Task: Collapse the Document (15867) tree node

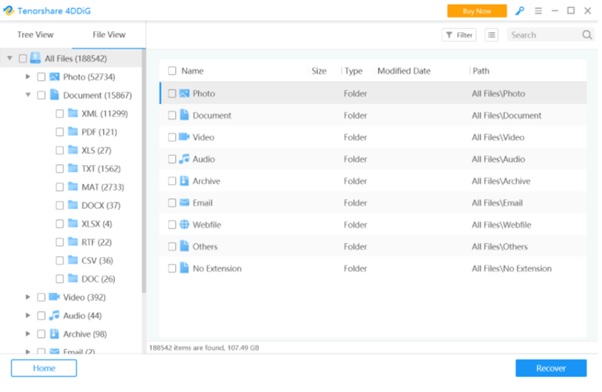Action: pyautogui.click(x=28, y=95)
